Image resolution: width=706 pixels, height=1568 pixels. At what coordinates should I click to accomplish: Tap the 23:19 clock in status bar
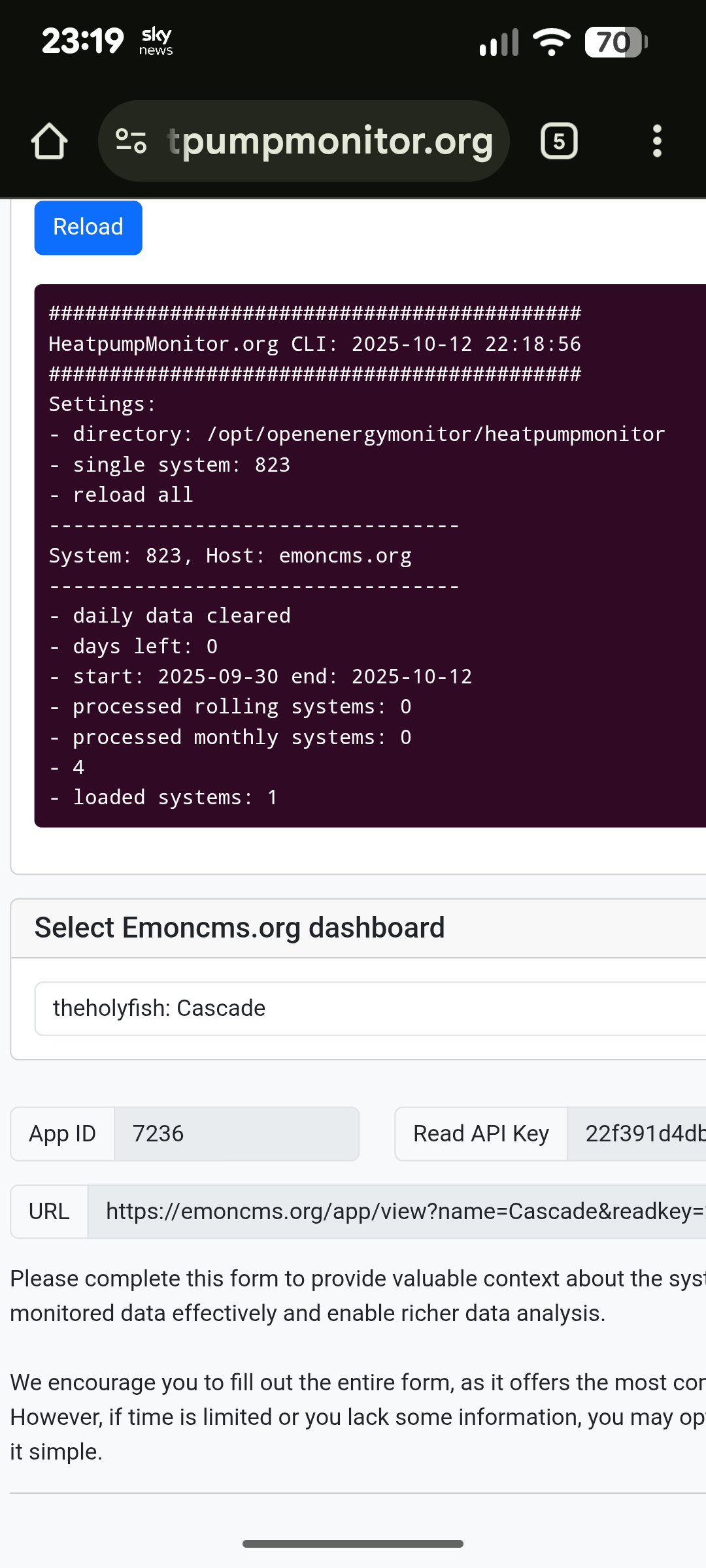coord(82,42)
